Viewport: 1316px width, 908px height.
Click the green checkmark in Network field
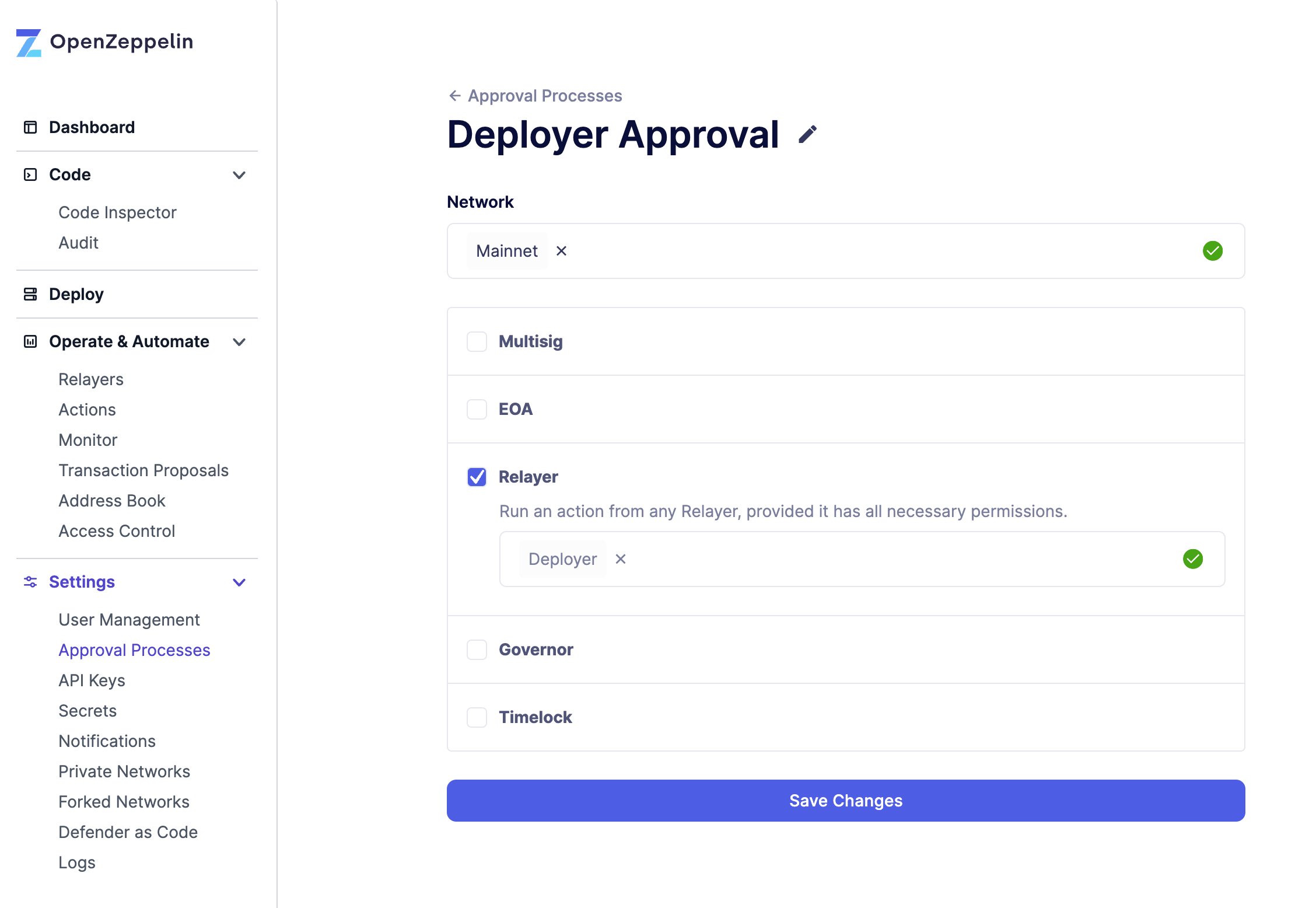click(1213, 251)
